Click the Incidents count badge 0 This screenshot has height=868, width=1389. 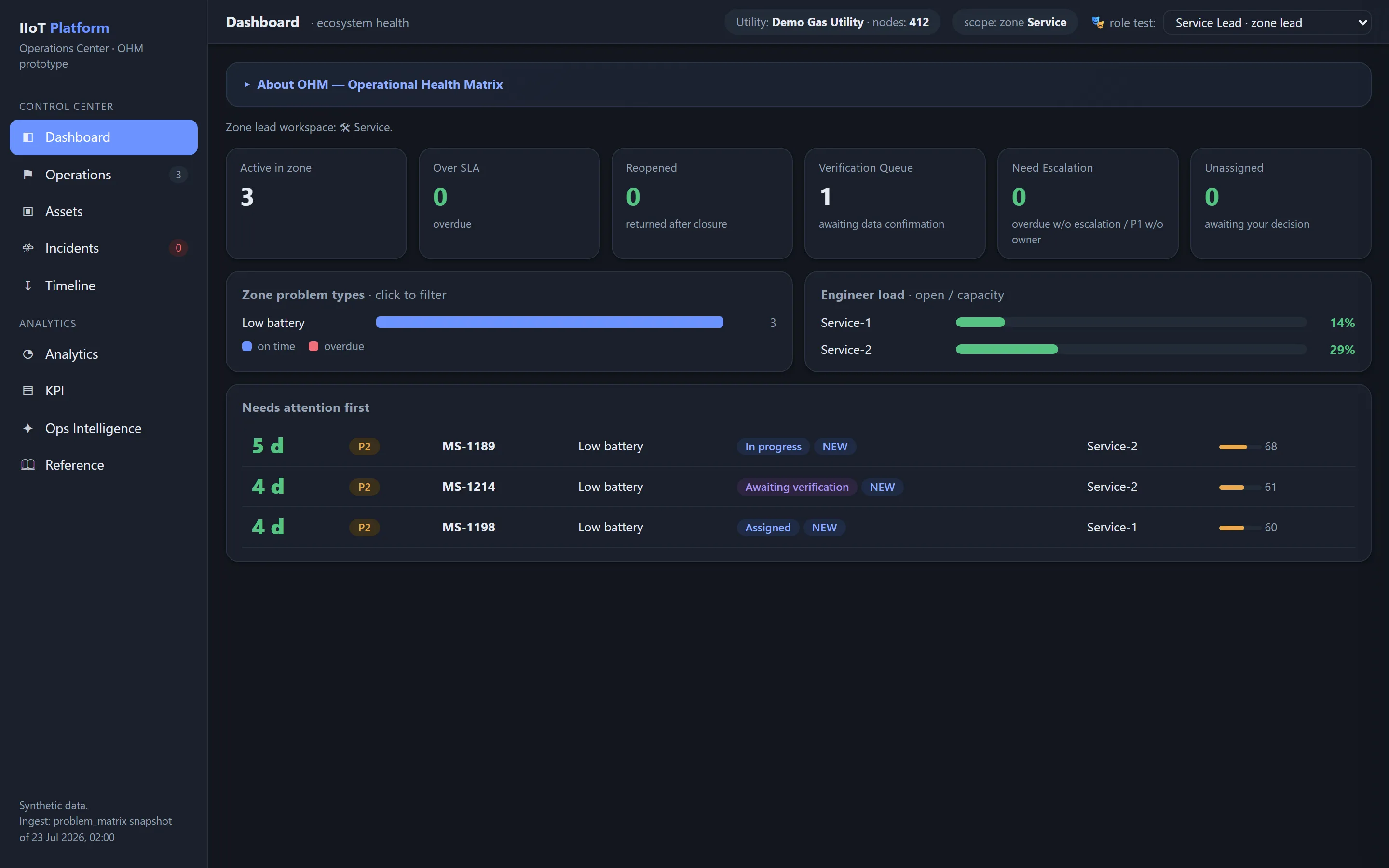click(178, 248)
